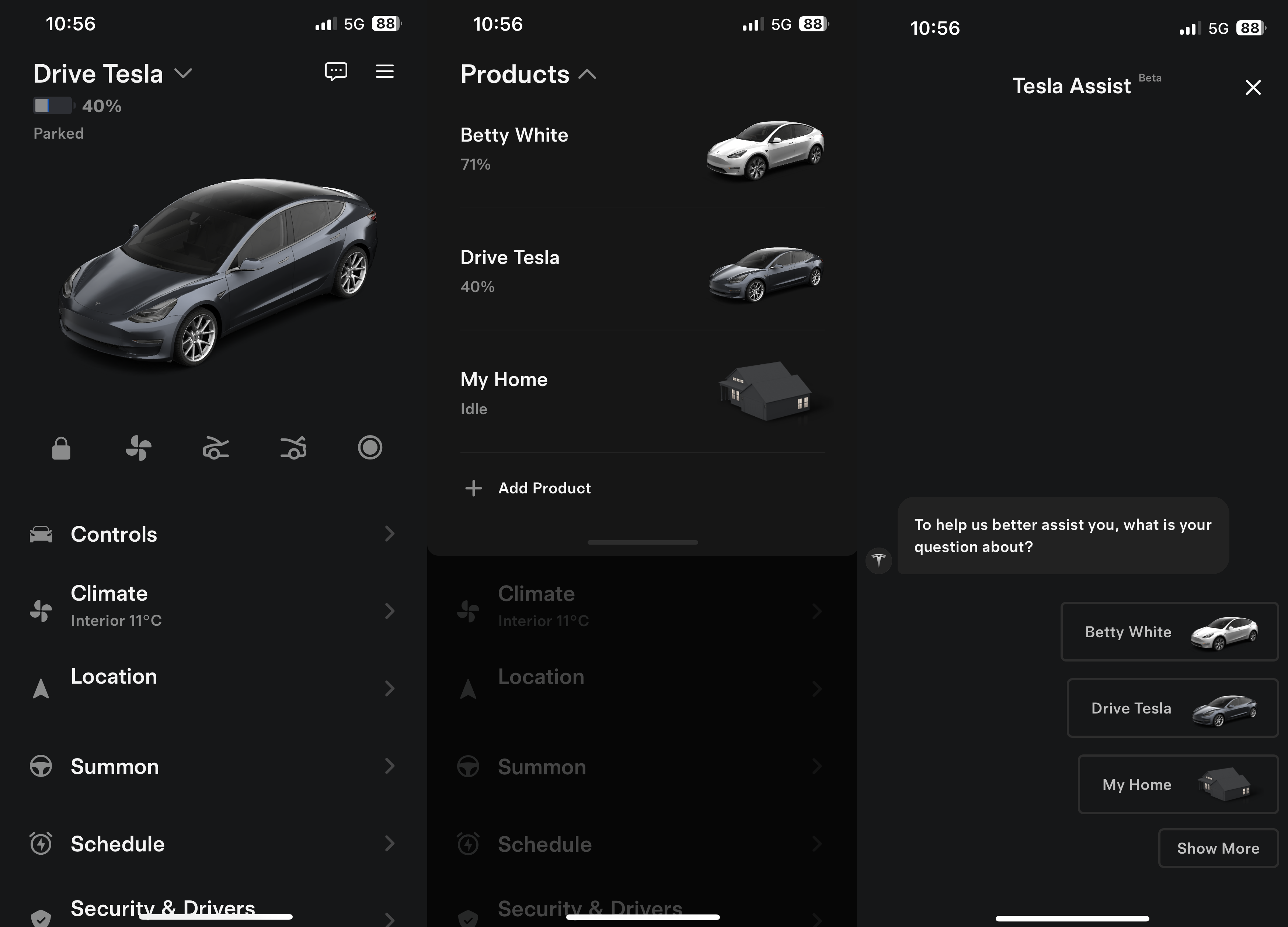Open the hamburger menu icon

[385, 72]
